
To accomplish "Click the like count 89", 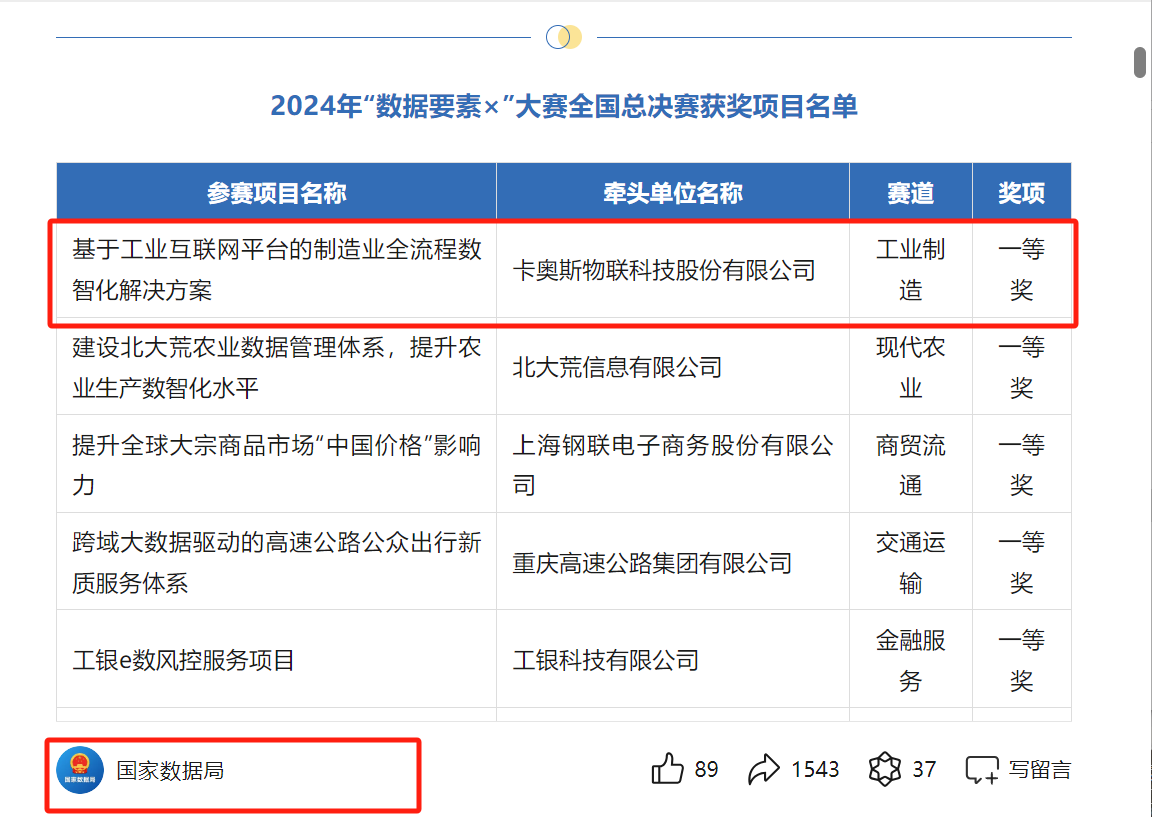I will click(x=706, y=770).
